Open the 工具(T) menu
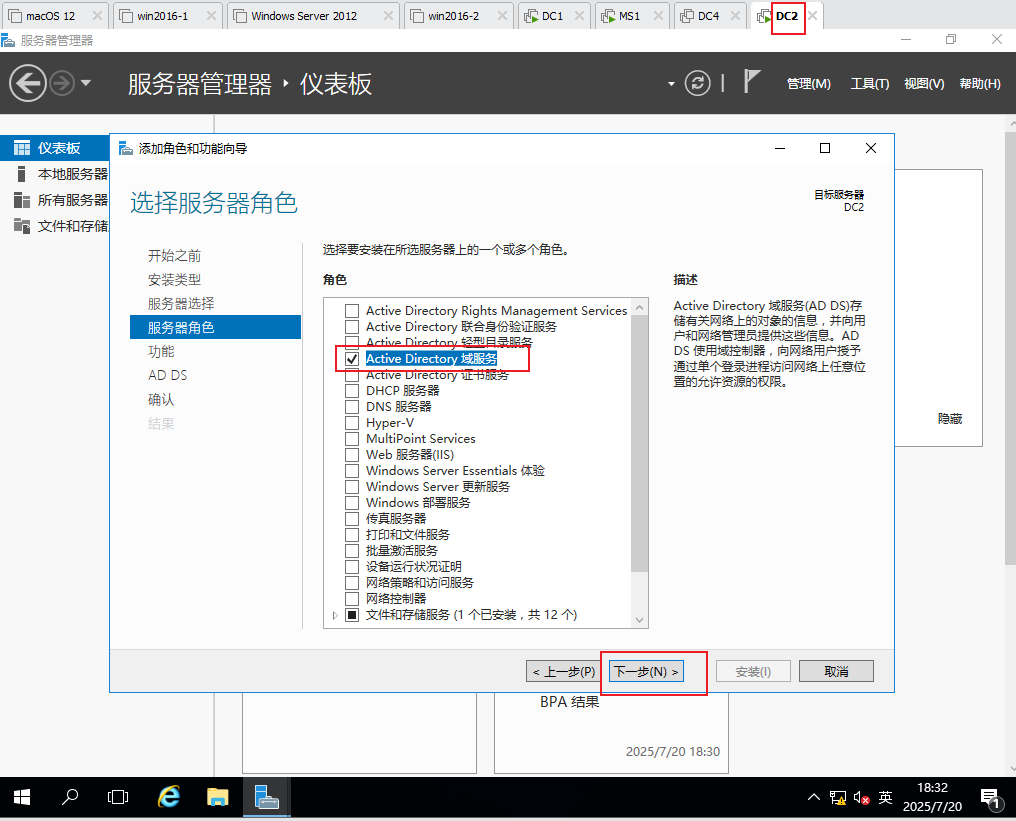The image size is (1016, 821). pyautogui.click(x=870, y=84)
